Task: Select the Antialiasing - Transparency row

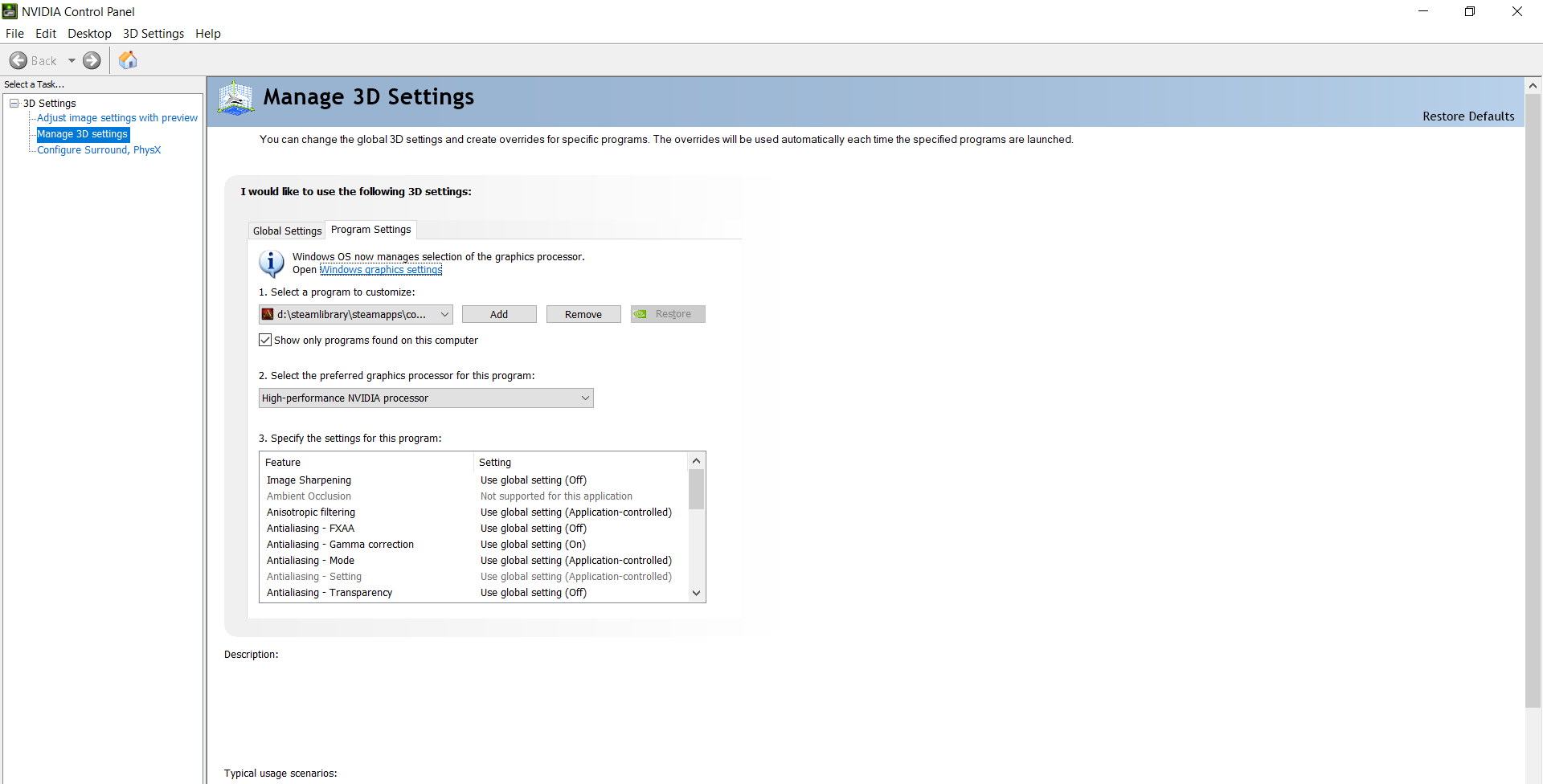Action: coord(474,593)
